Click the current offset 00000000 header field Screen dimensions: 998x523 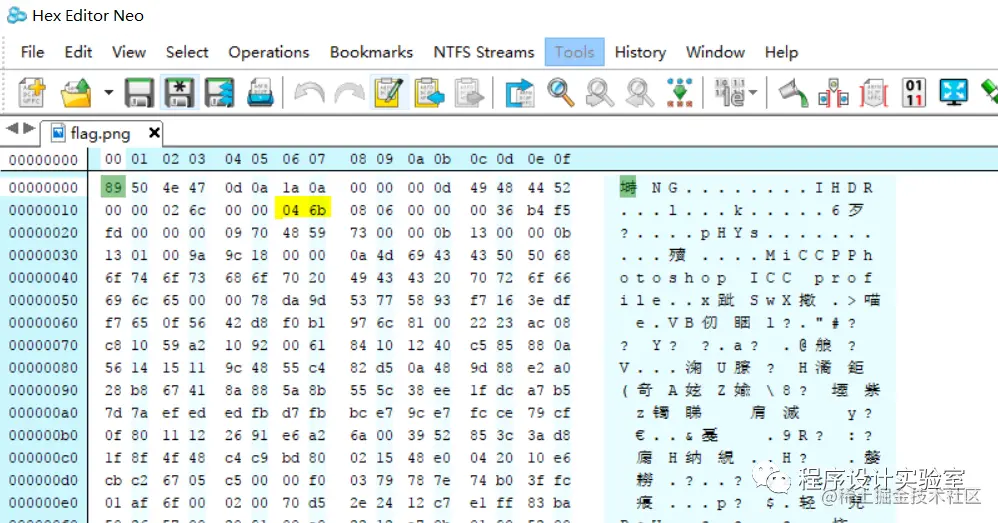click(43, 160)
